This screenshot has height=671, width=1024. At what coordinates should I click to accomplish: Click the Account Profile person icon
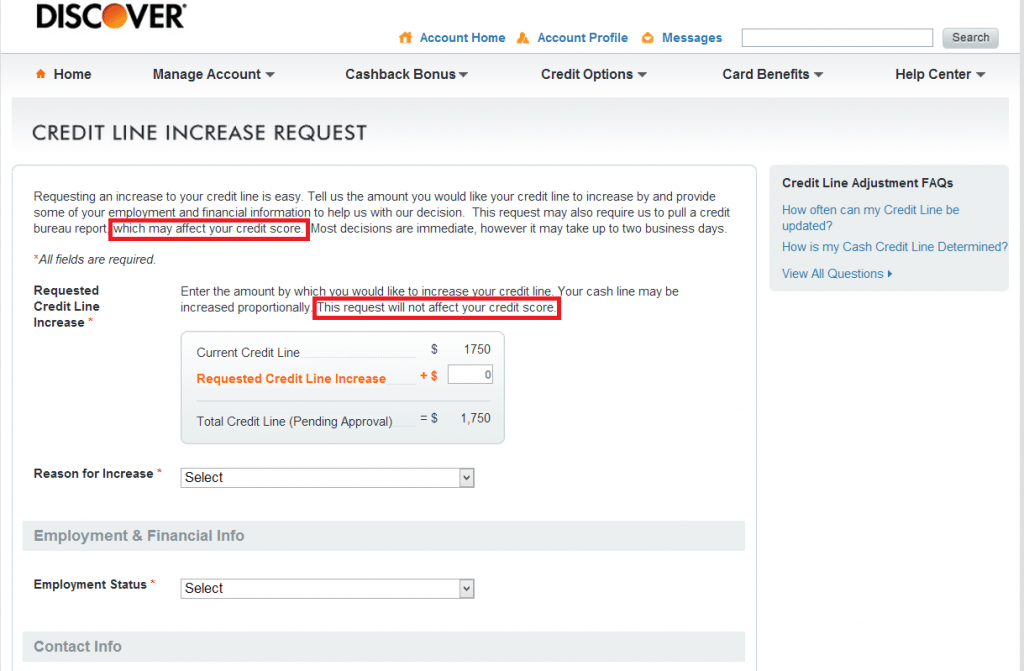click(523, 38)
